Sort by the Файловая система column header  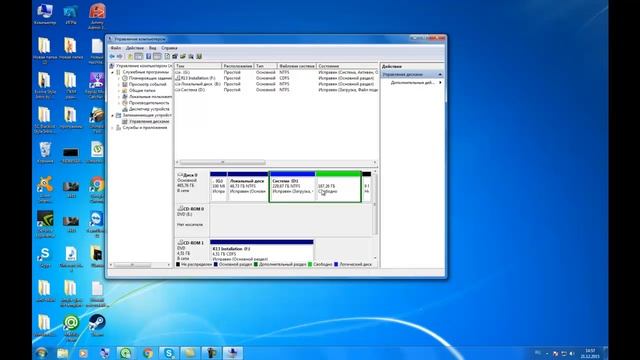point(297,66)
